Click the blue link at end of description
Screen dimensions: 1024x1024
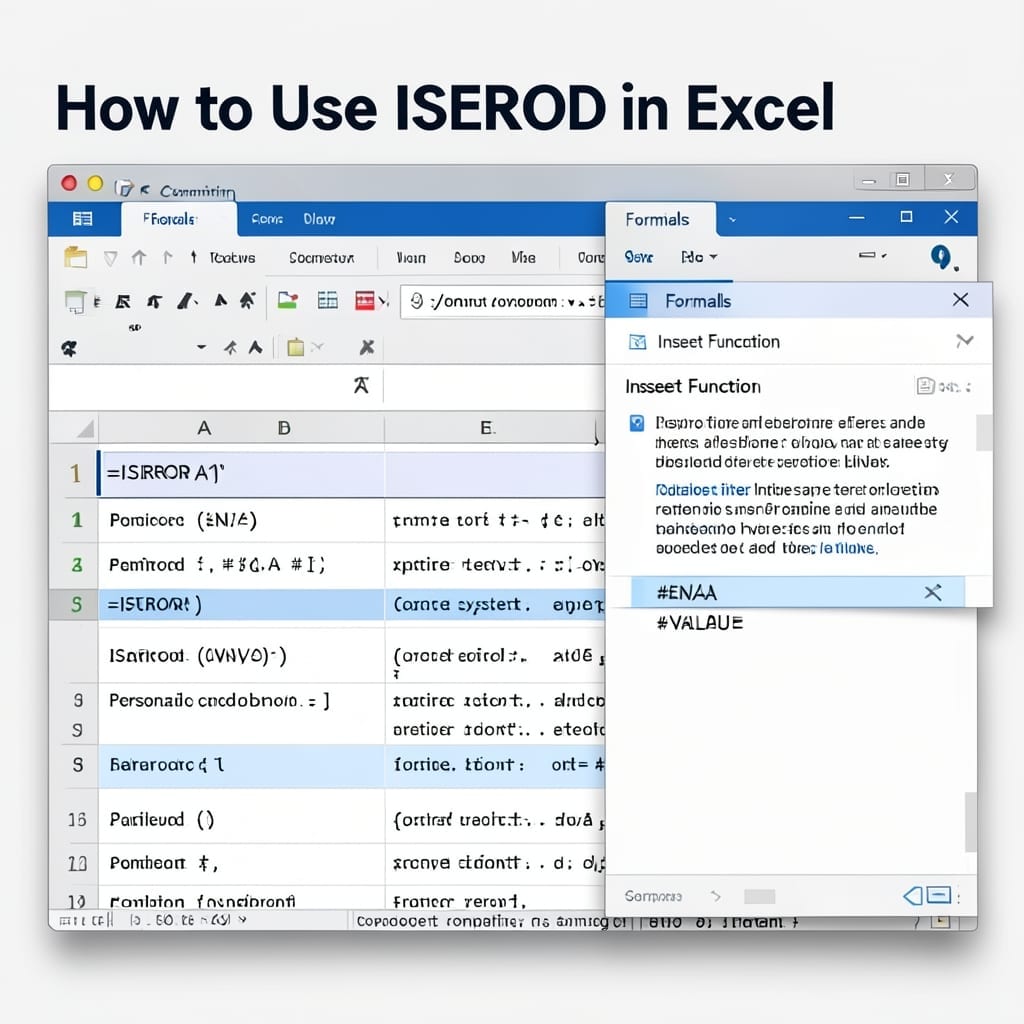(x=848, y=548)
